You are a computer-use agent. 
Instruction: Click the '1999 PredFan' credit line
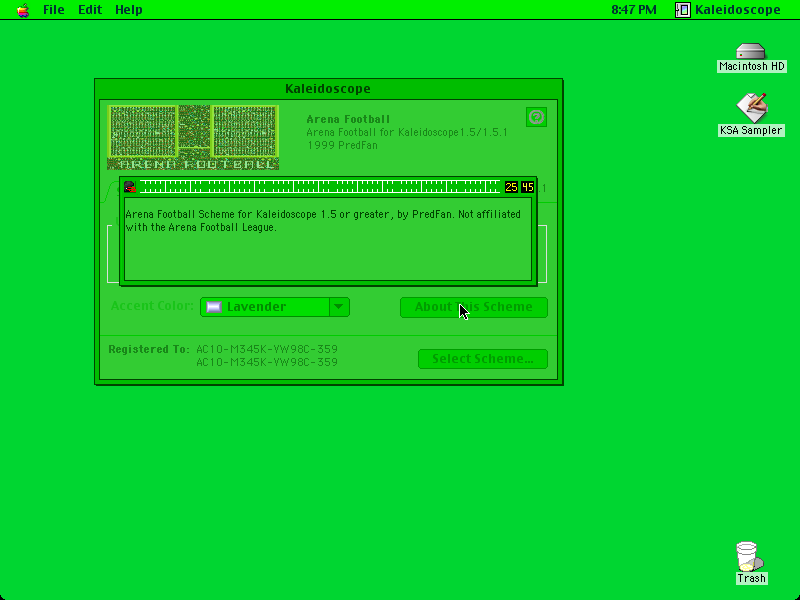[342, 145]
